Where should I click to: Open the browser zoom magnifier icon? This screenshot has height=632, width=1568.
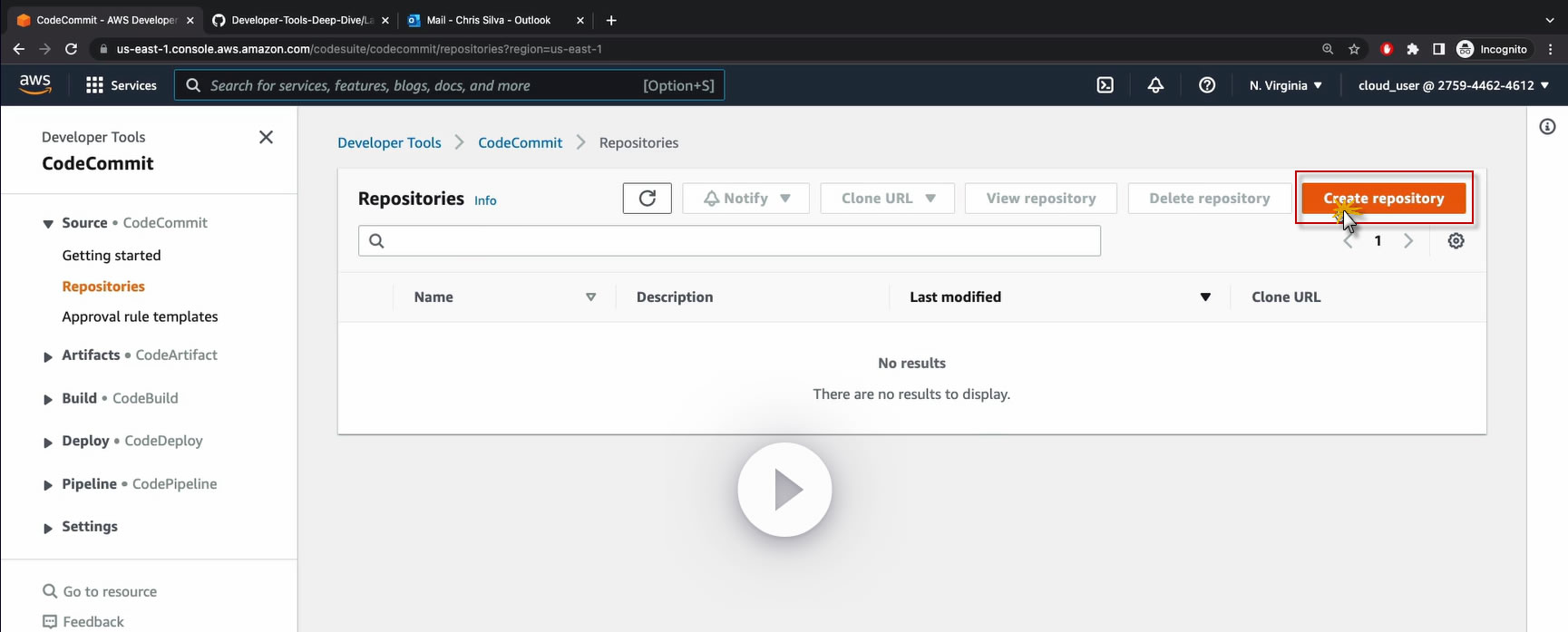click(1328, 49)
